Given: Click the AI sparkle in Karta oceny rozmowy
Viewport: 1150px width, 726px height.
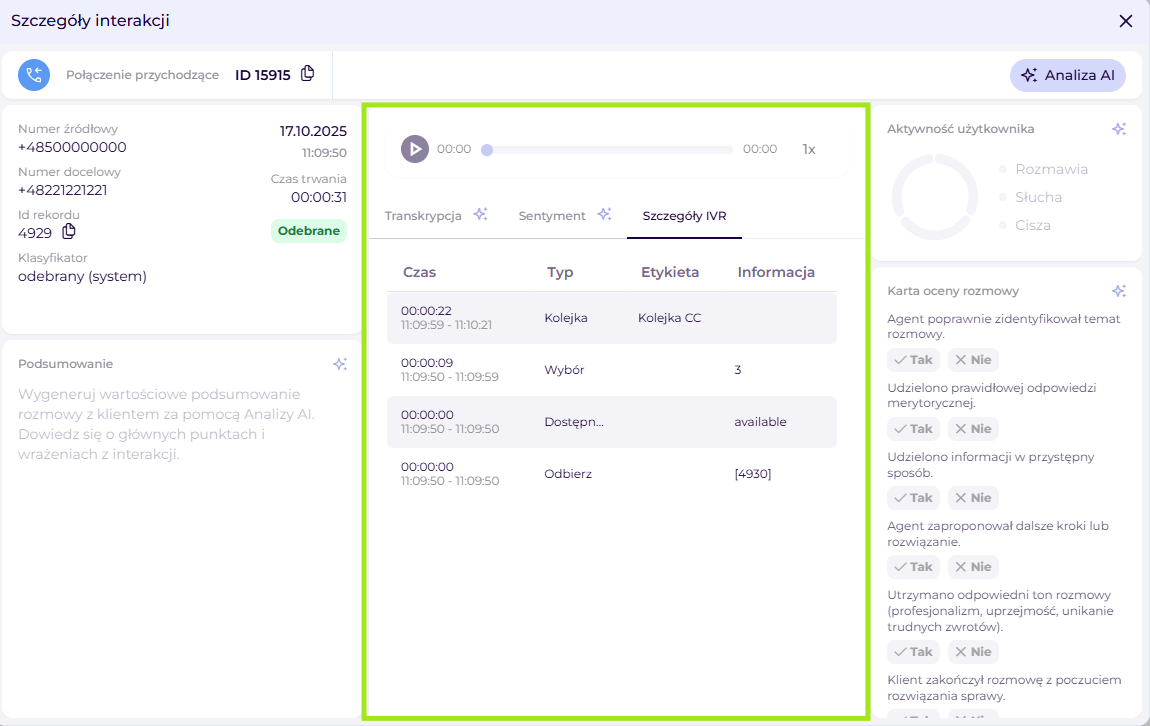Looking at the screenshot, I should tap(1118, 291).
